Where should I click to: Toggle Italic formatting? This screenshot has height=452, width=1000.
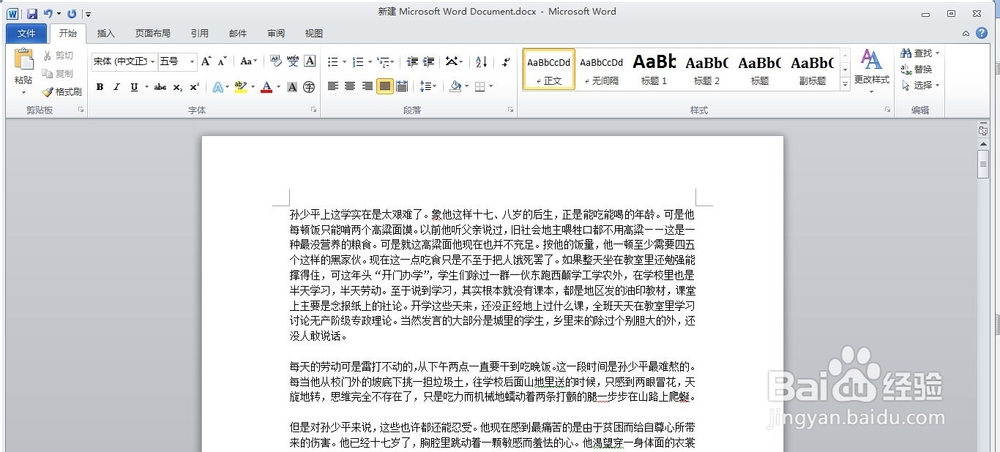(116, 87)
